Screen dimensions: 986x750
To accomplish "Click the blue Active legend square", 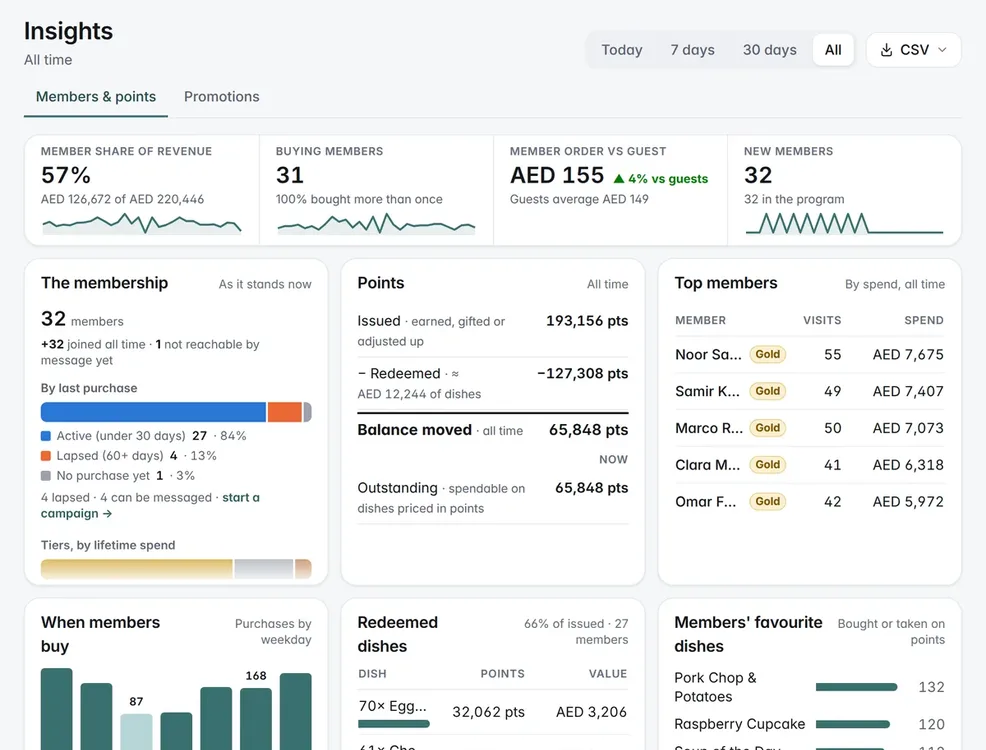I will coord(45,436).
